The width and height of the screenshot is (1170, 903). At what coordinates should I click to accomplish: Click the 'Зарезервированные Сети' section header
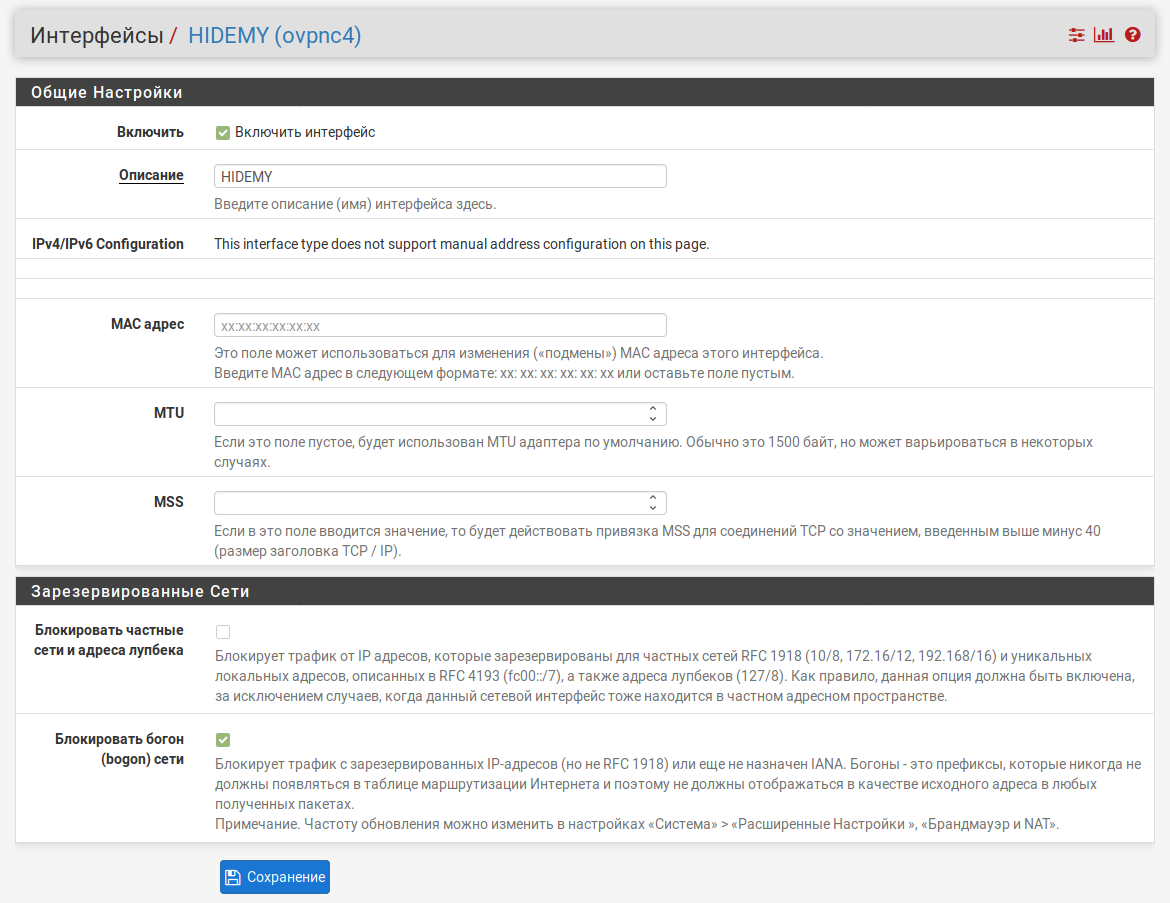click(x=140, y=591)
